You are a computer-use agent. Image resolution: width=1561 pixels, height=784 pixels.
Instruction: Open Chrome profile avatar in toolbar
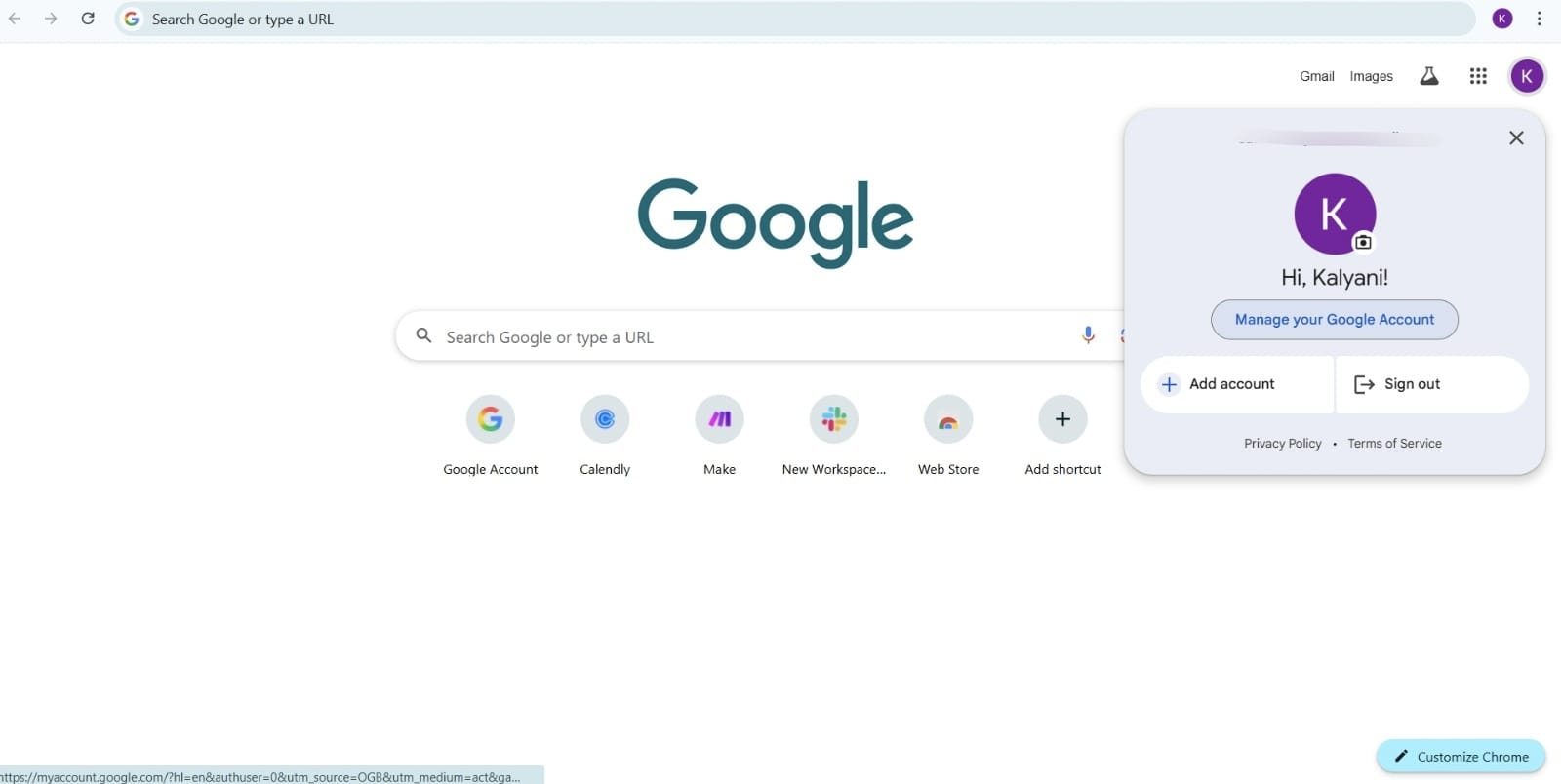tap(1502, 19)
